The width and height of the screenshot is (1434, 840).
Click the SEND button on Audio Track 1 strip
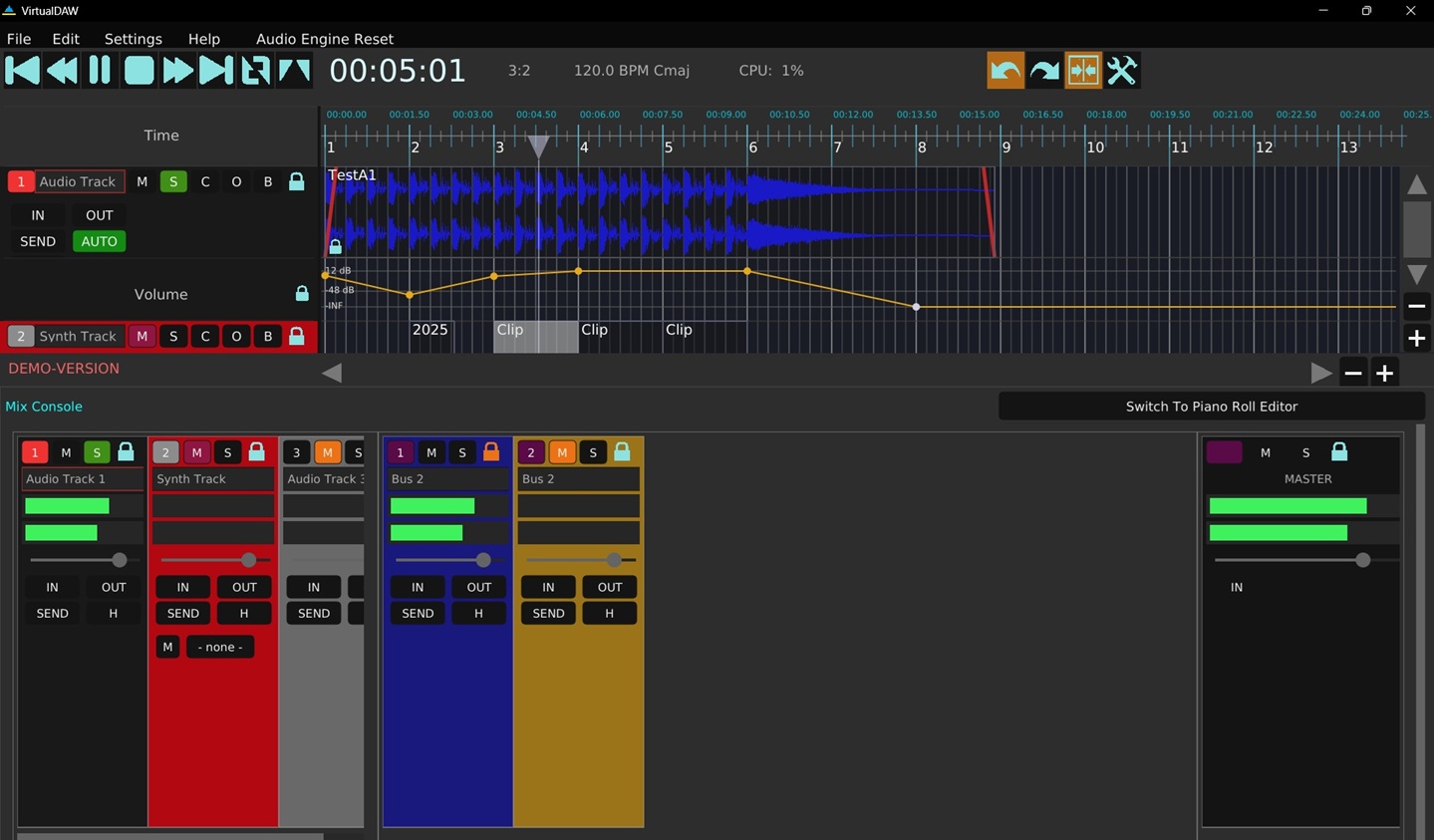coord(52,613)
